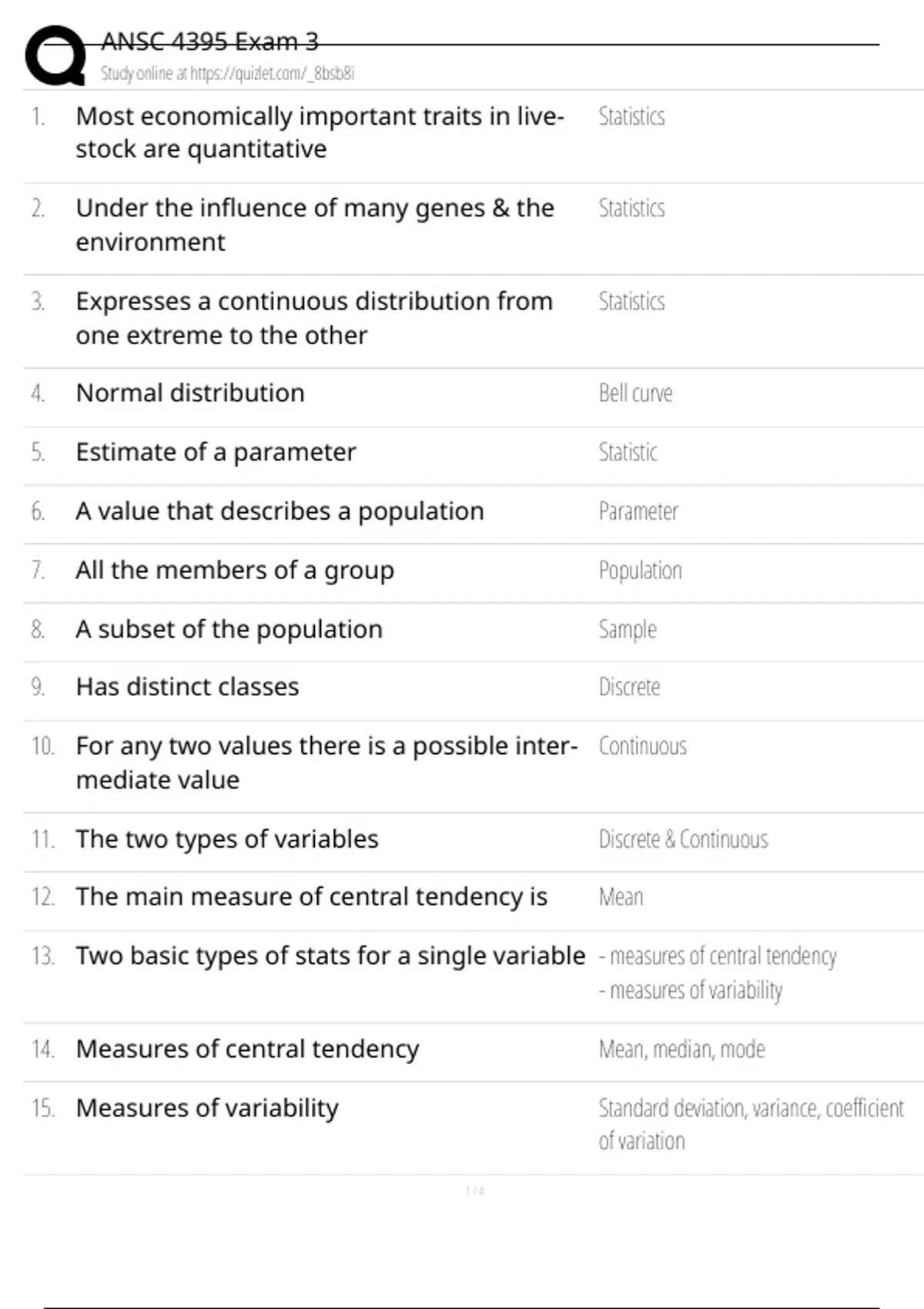924x1309 pixels.
Task: Click the 'Discrete & Continuous' definition
Action: click(683, 839)
